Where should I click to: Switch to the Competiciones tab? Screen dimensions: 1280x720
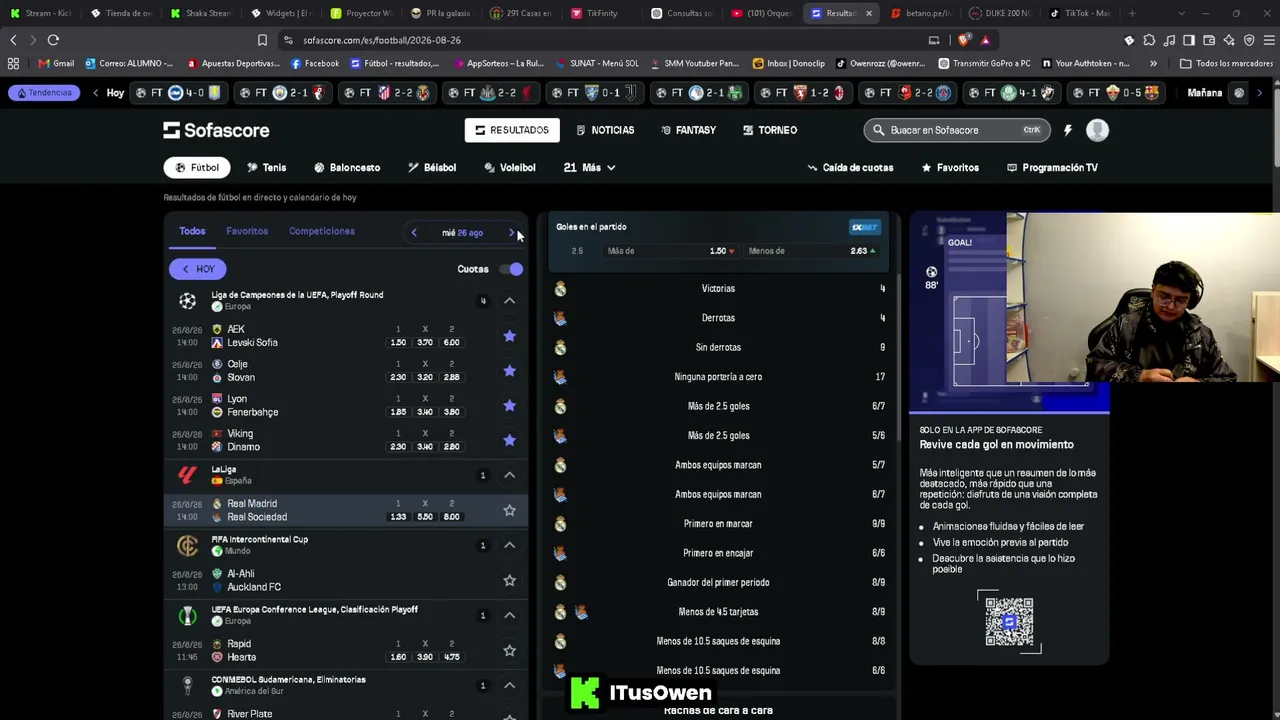pos(322,231)
